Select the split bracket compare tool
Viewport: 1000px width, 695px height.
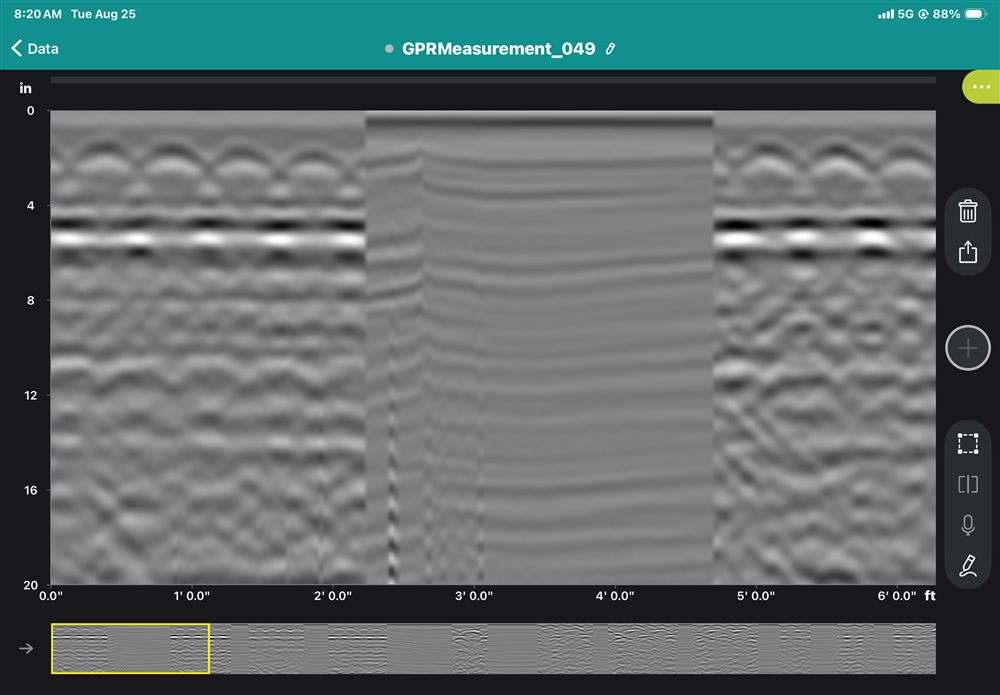click(967, 485)
